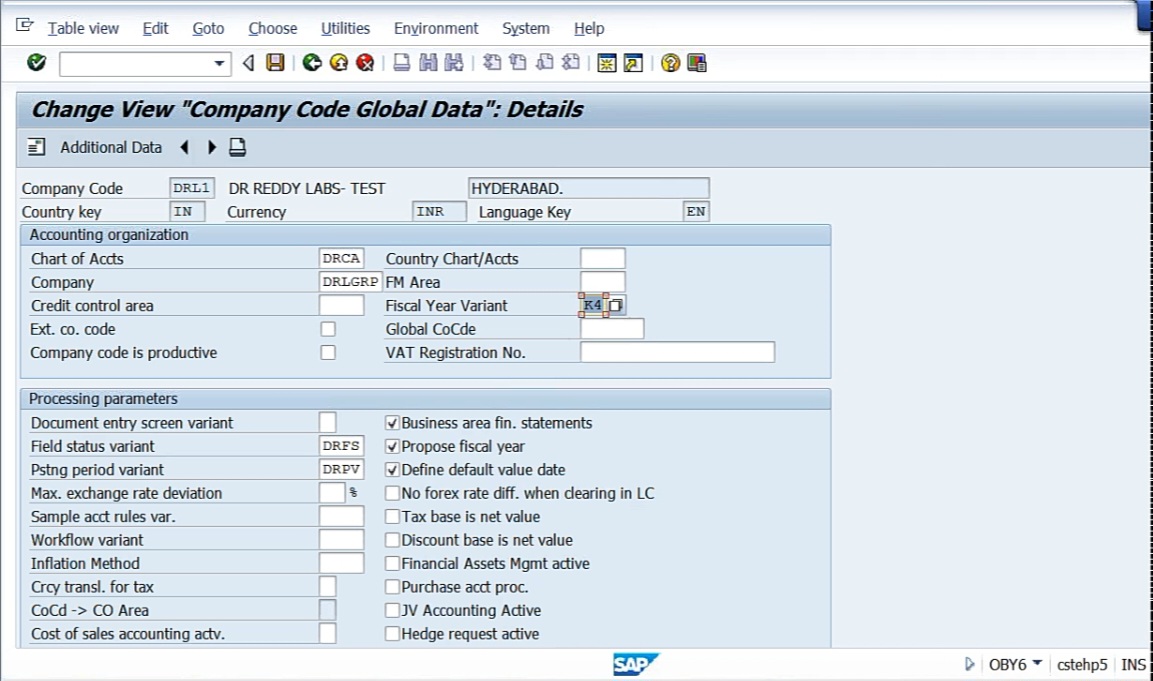This screenshot has height=681, width=1153.
Task: Open the Table view menu
Action: (x=83, y=28)
